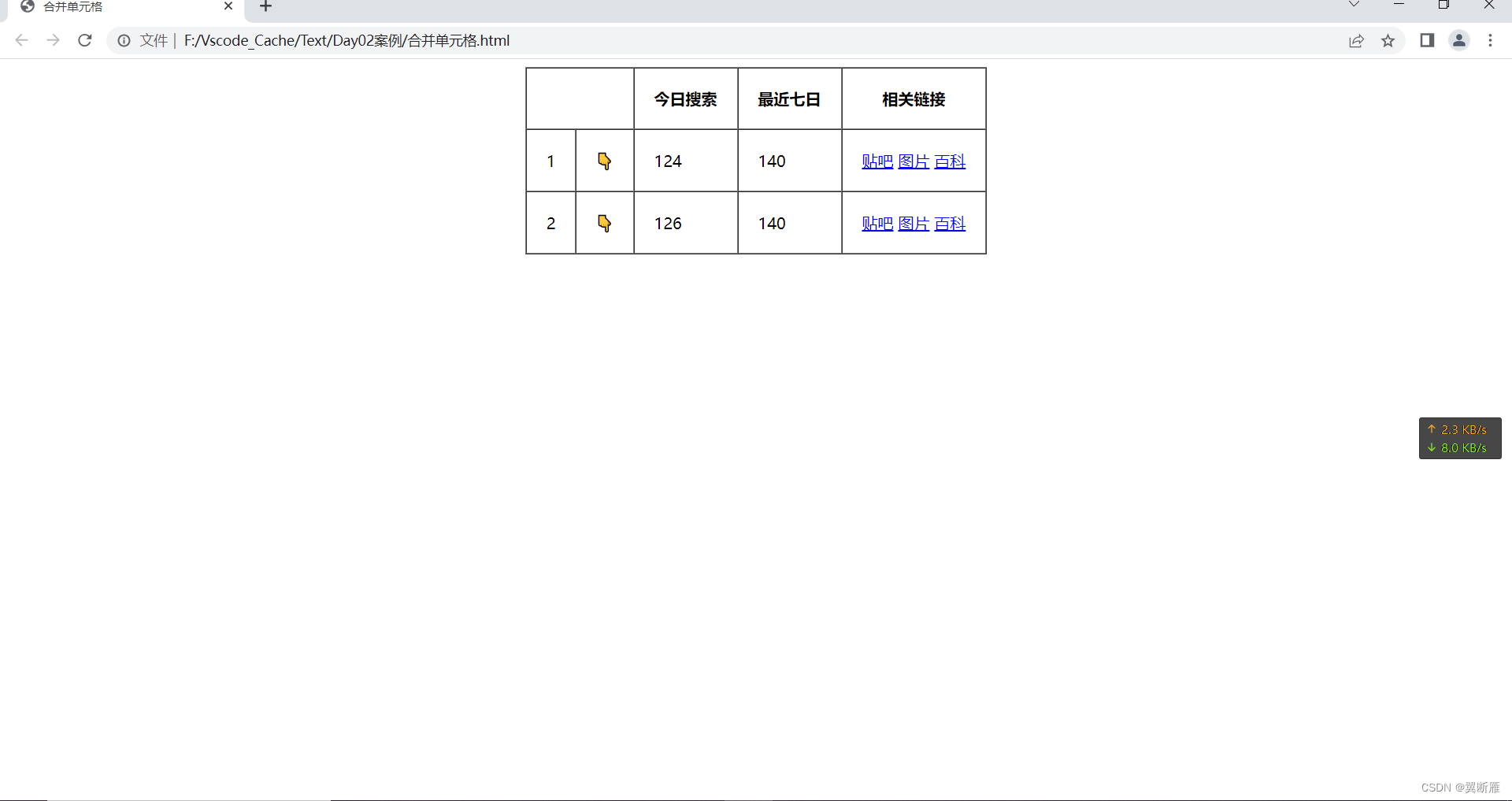
Task: Open the 贴吧 link in row 1
Action: 876,161
